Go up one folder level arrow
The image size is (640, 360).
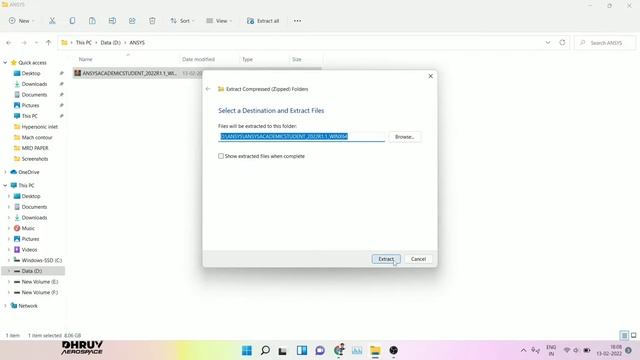pyautogui.click(x=49, y=42)
